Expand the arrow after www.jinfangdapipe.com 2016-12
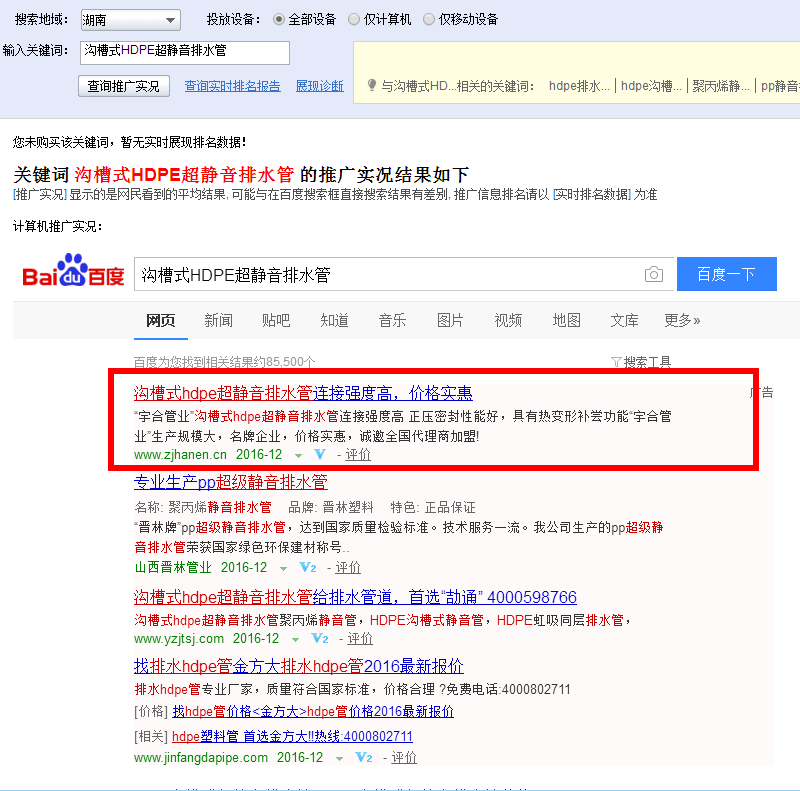This screenshot has height=791, width=800. (x=339, y=758)
